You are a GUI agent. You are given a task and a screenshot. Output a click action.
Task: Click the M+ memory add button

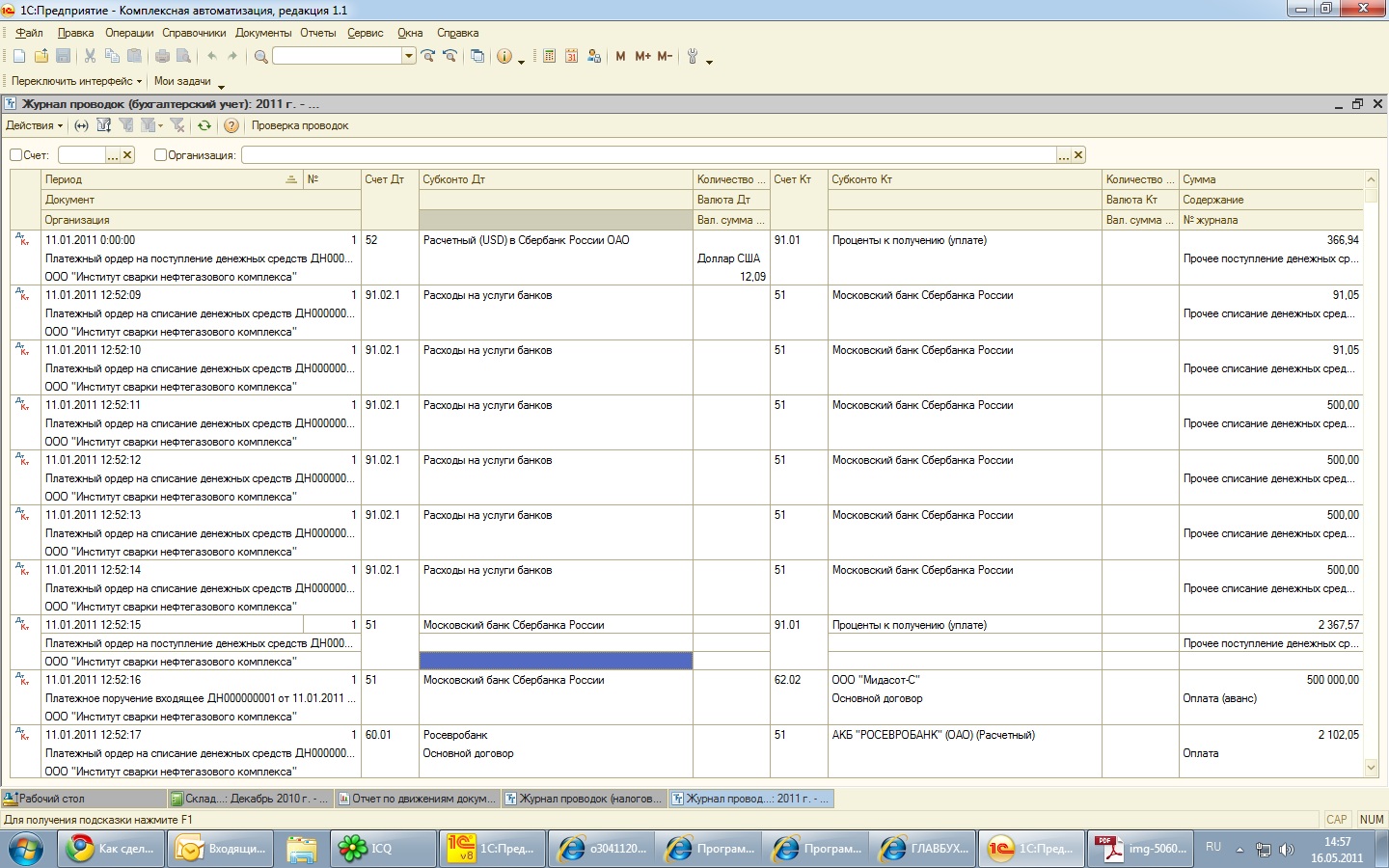tap(642, 57)
